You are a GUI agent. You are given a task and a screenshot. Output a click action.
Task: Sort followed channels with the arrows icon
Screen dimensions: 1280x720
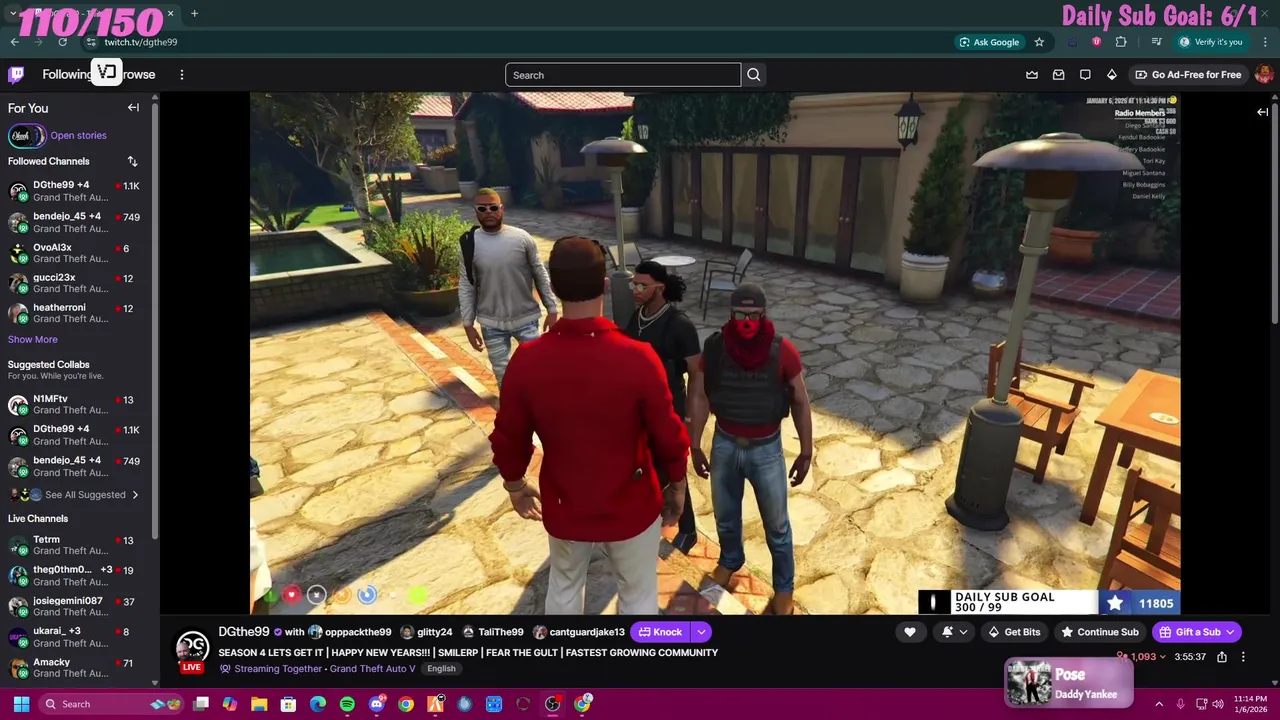[x=132, y=161]
